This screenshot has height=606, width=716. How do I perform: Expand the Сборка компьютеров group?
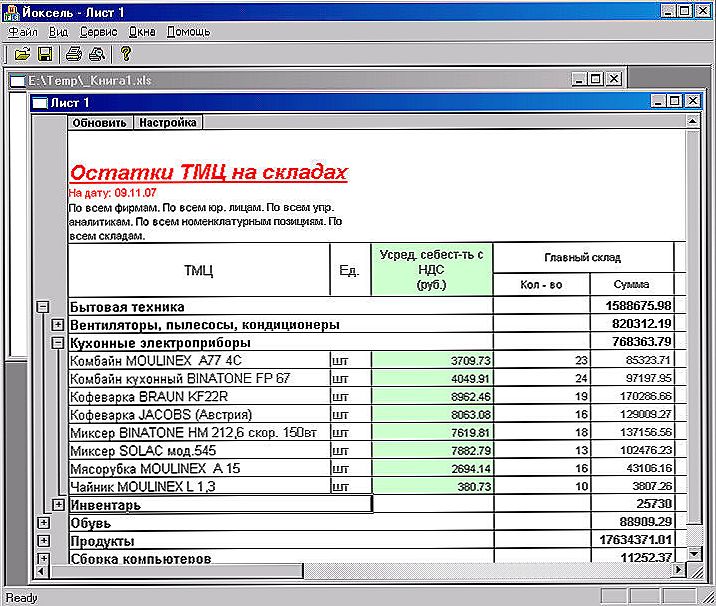[x=43, y=558]
